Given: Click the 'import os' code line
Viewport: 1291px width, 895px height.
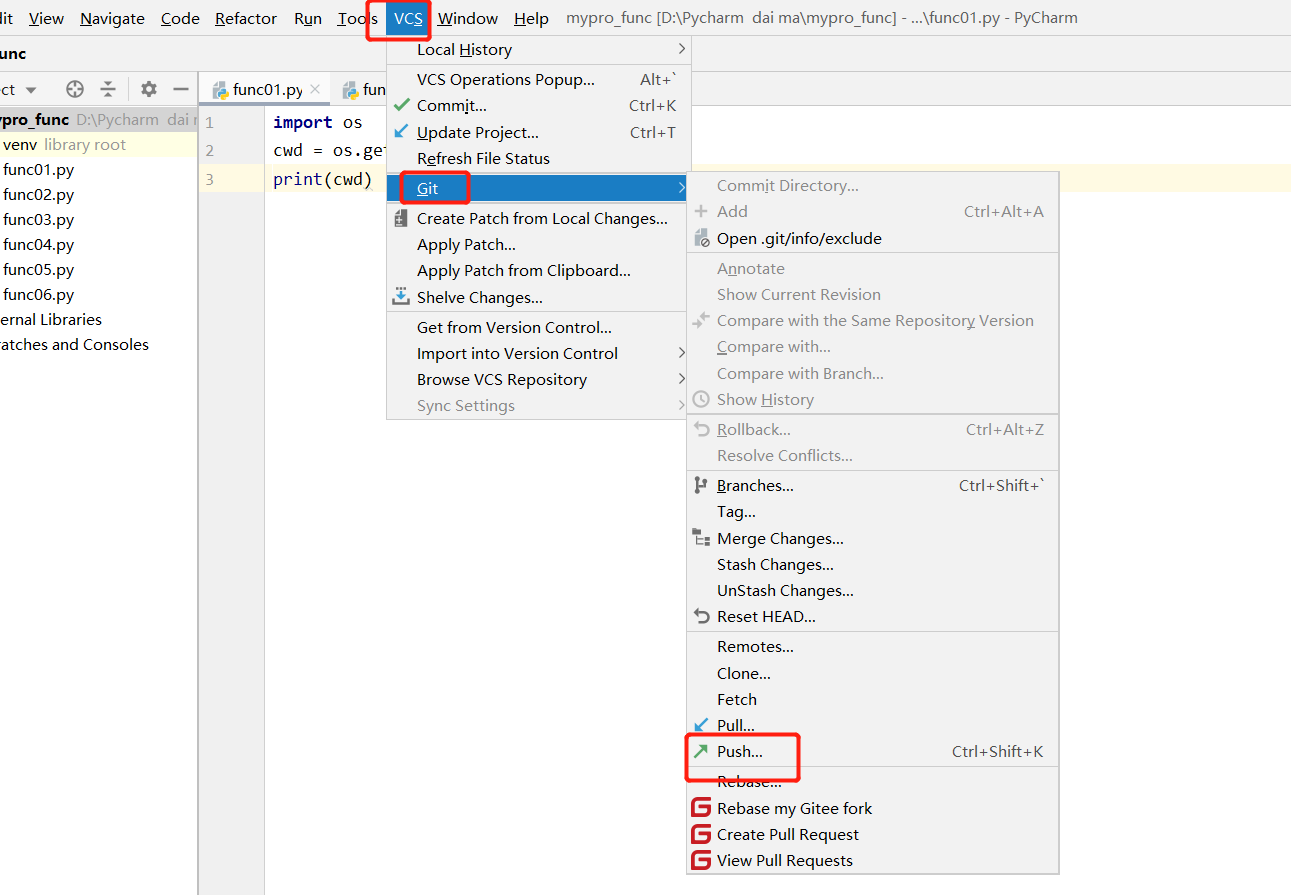Looking at the screenshot, I should pos(317,122).
